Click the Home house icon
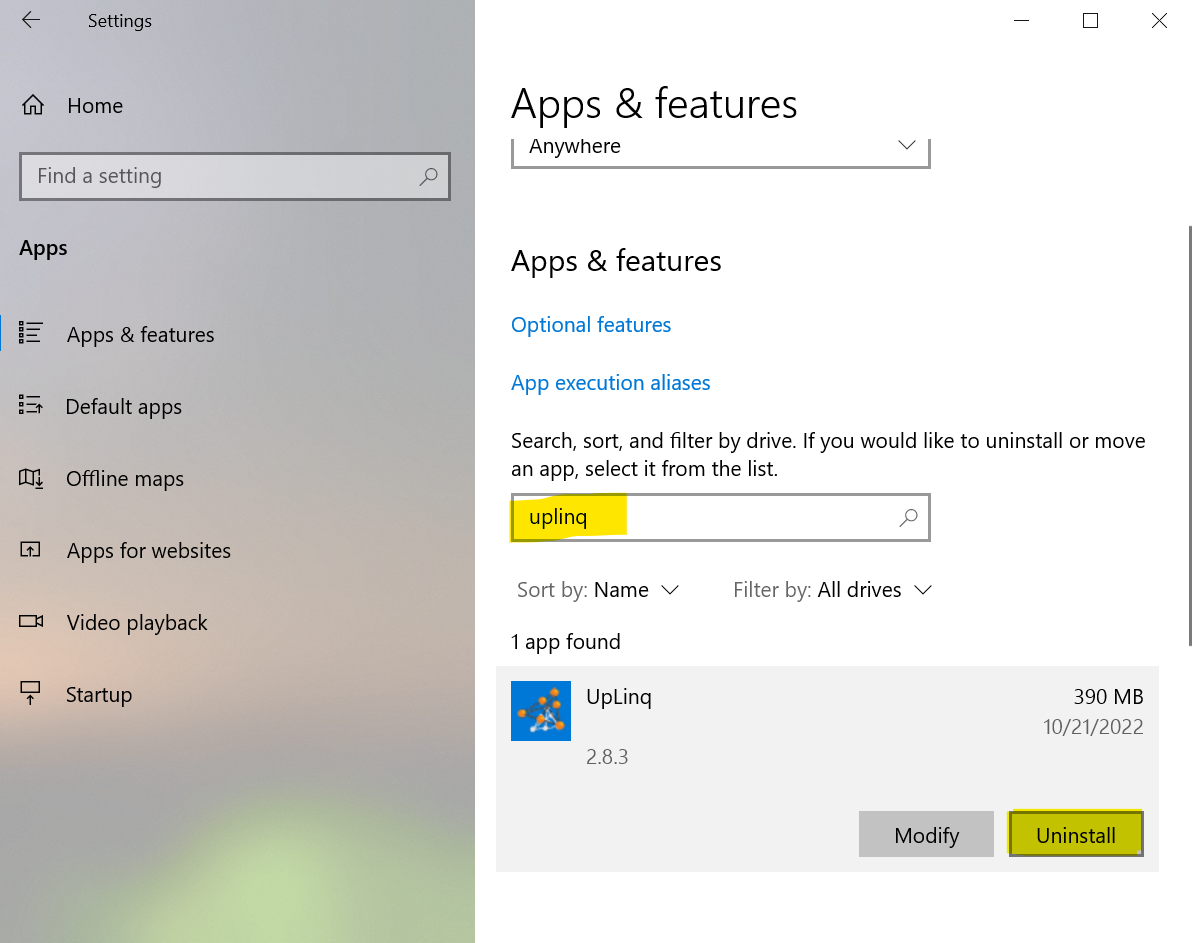Screen dimensions: 1194x943 33,104
